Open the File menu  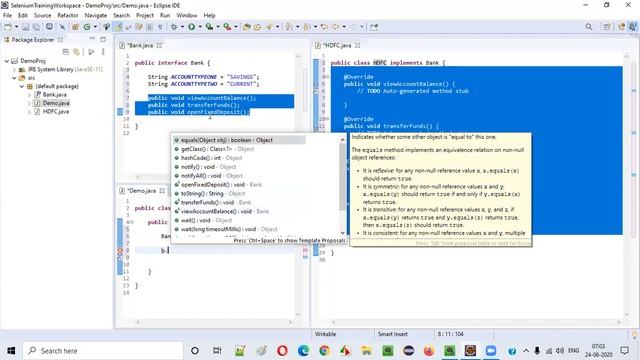(7, 16)
